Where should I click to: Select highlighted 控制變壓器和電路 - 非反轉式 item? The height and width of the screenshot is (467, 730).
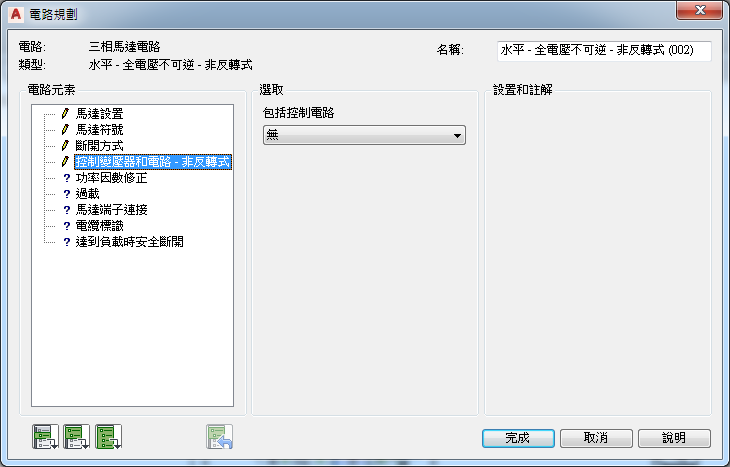153,162
